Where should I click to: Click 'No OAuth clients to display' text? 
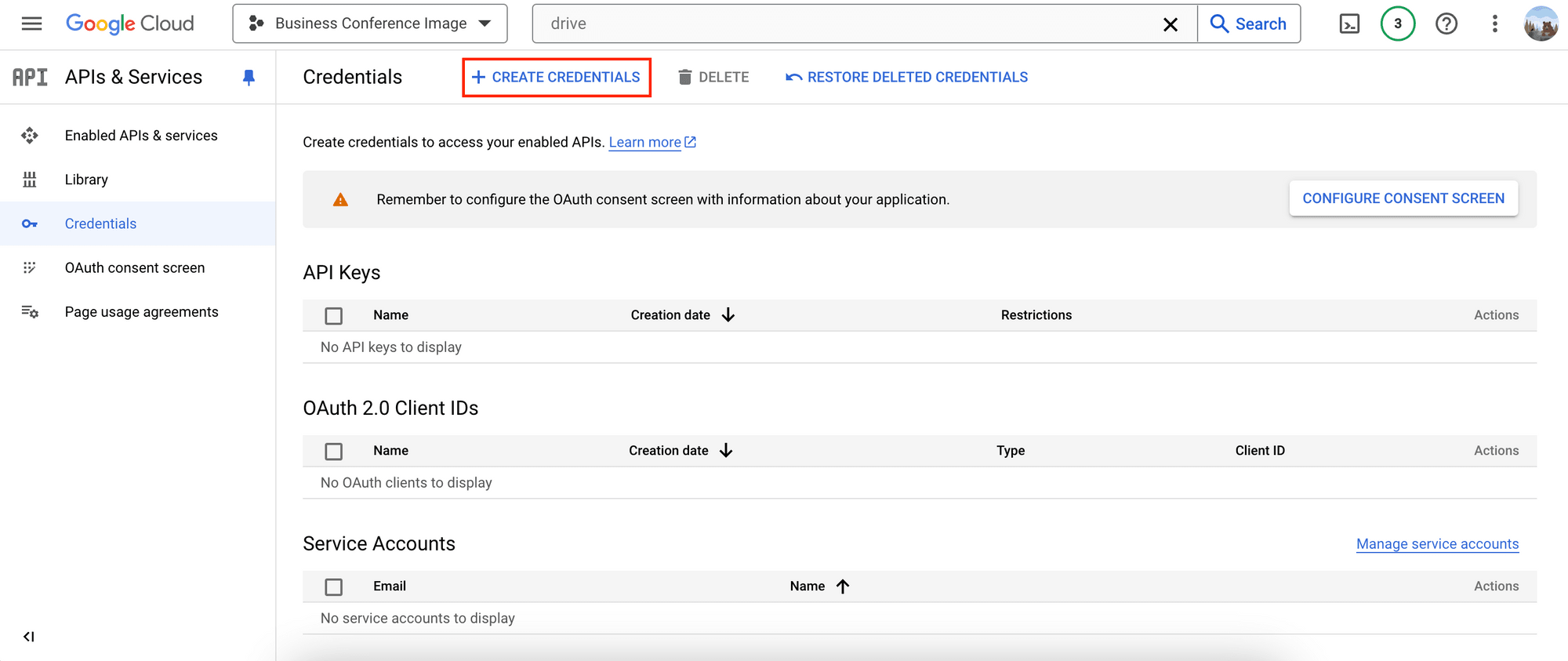coord(406,482)
